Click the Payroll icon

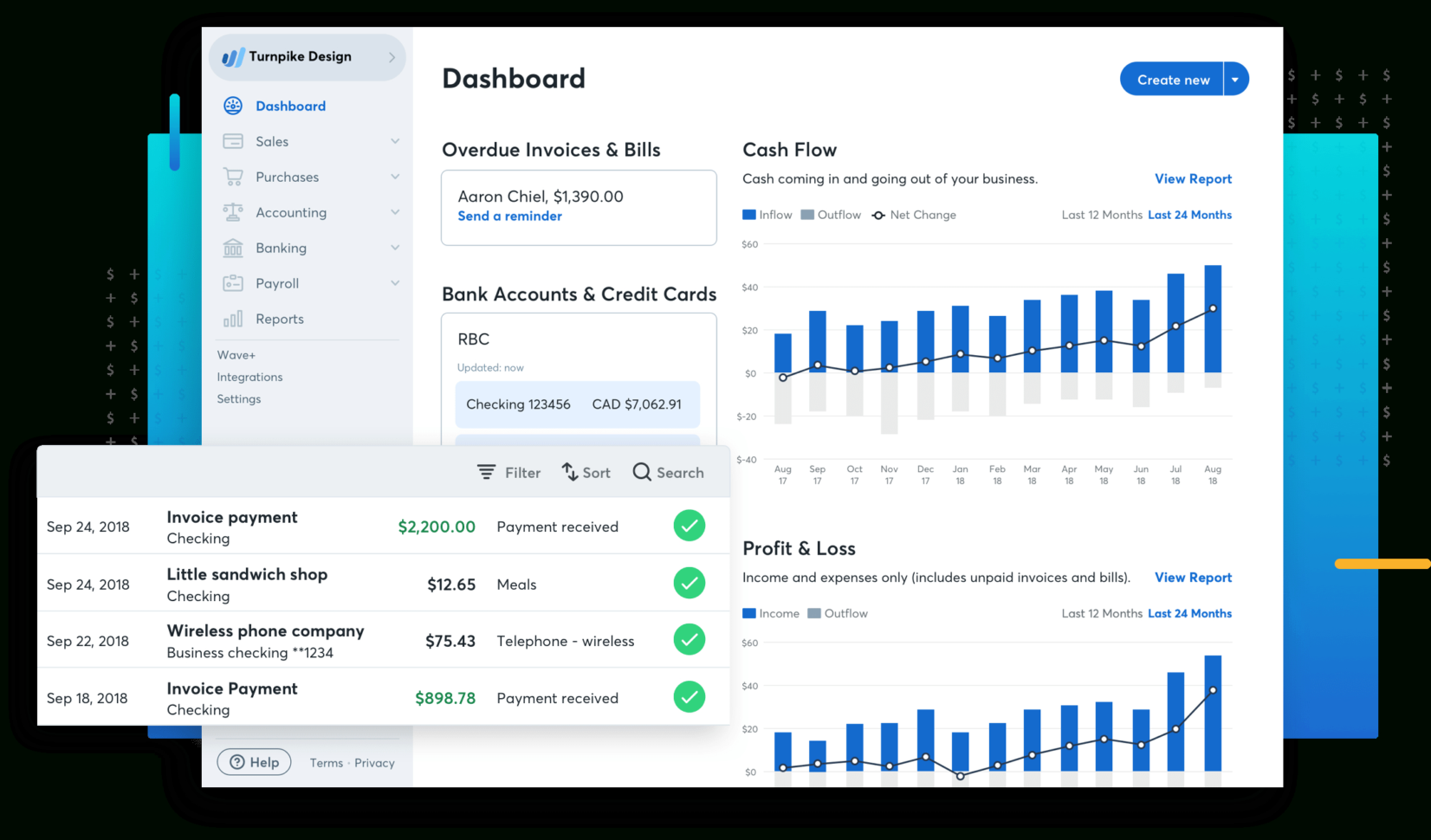coord(232,283)
